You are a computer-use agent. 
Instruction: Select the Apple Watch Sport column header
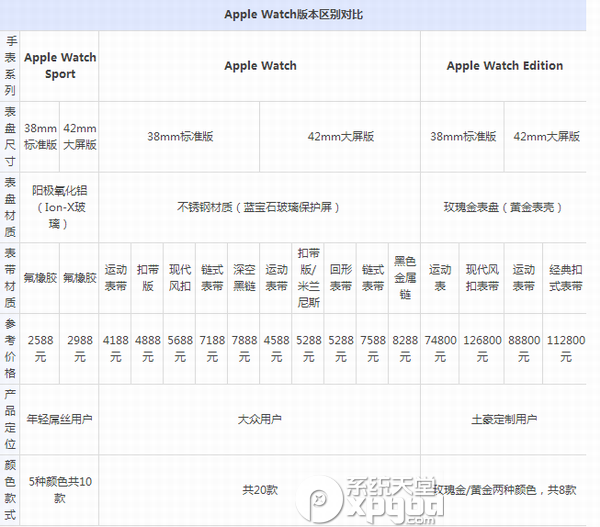(x=60, y=66)
